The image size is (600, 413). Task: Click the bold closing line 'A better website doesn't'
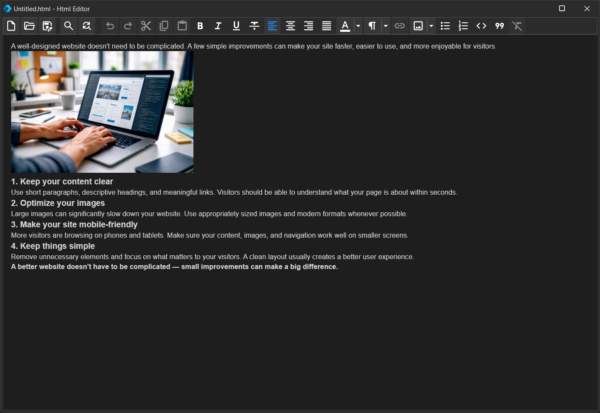[x=174, y=266]
